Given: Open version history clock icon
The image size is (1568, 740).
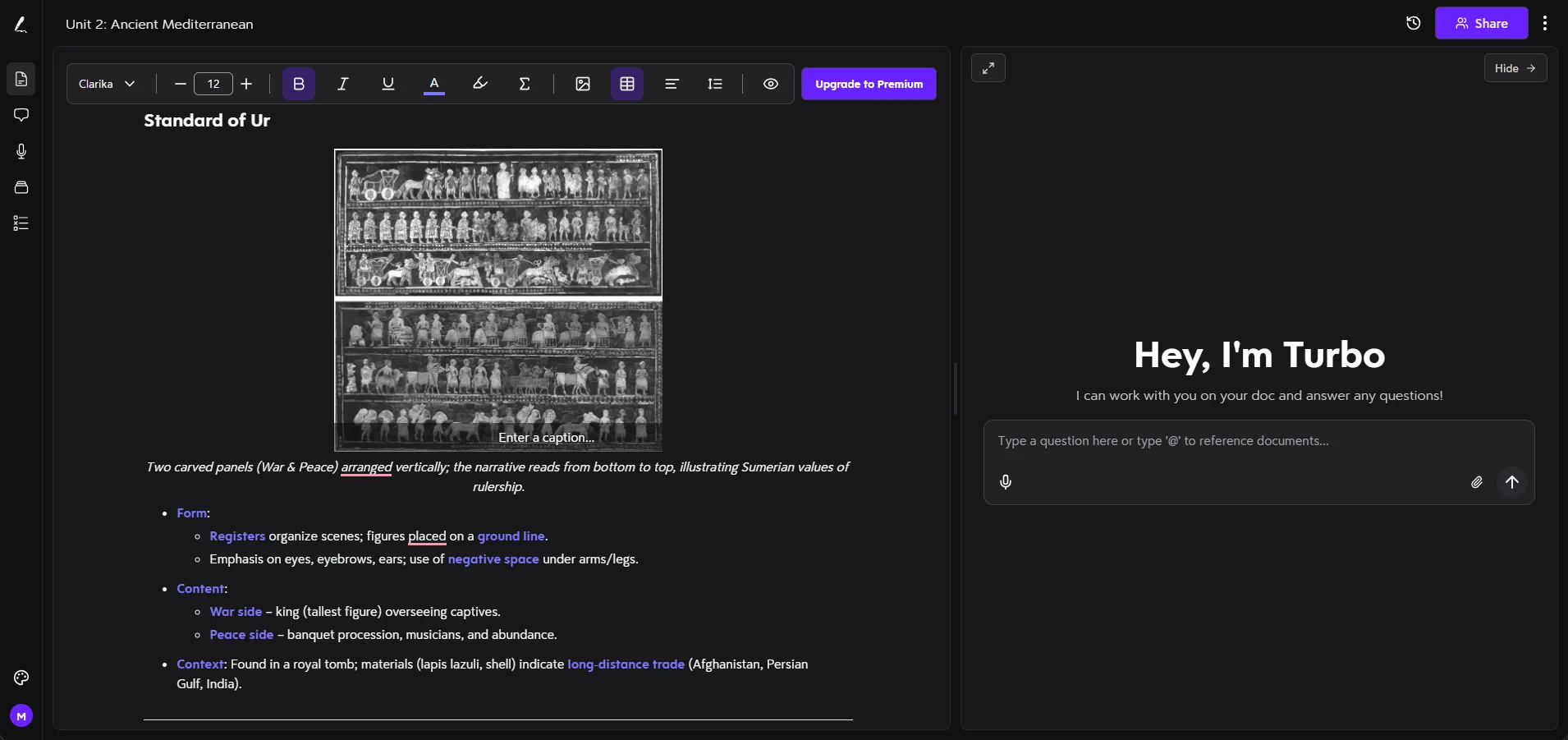Looking at the screenshot, I should (x=1413, y=23).
